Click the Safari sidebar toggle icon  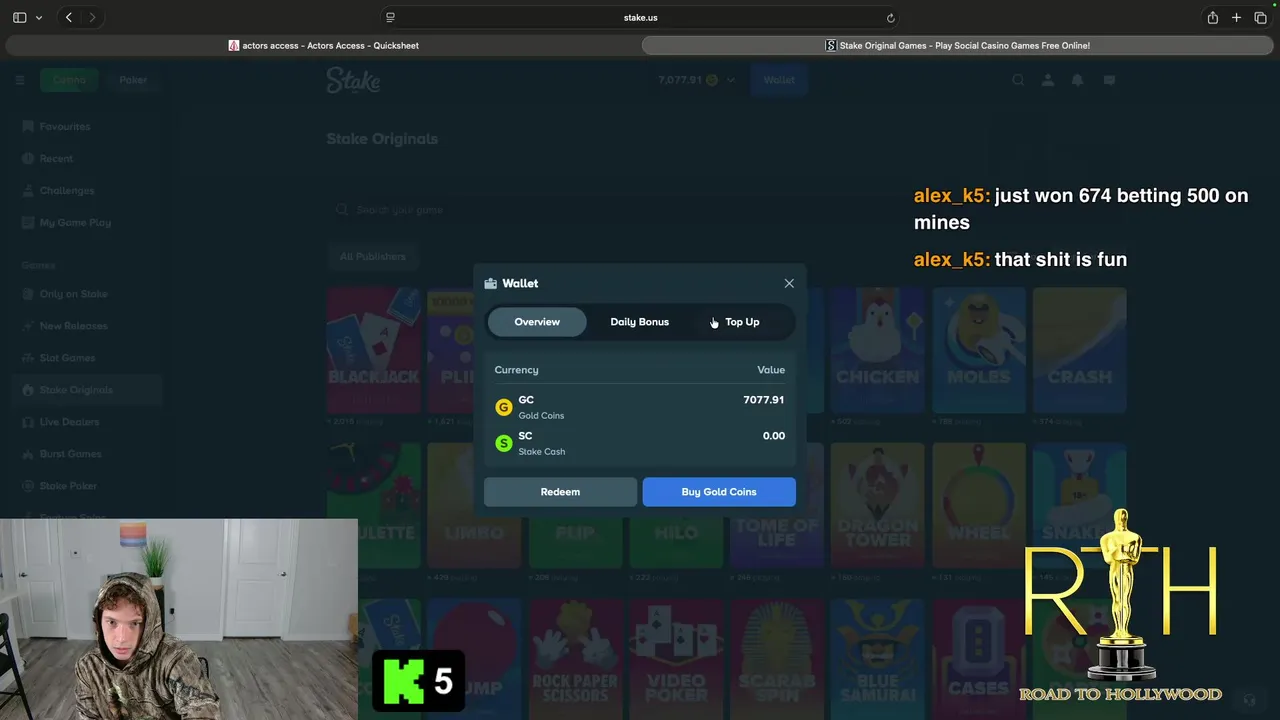(x=19, y=17)
